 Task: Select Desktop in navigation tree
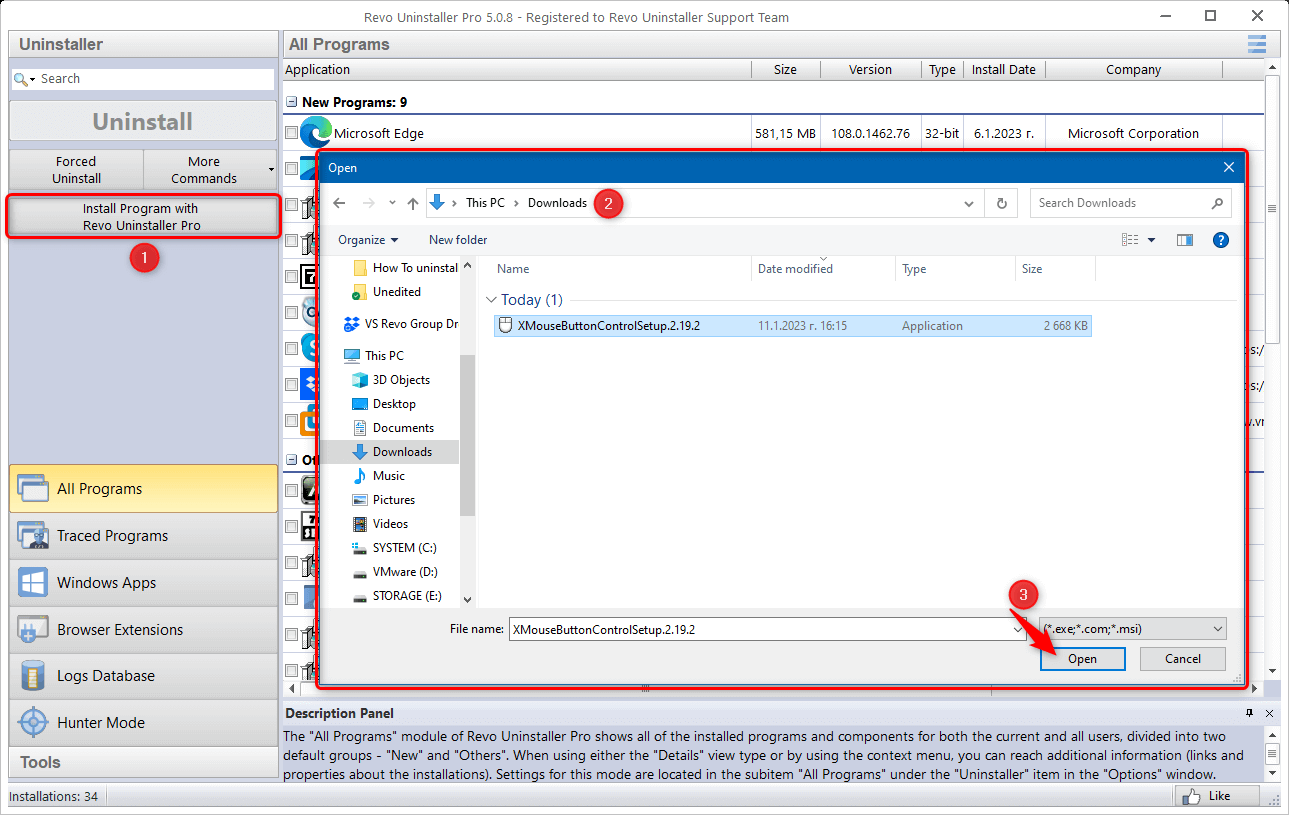pyautogui.click(x=384, y=404)
